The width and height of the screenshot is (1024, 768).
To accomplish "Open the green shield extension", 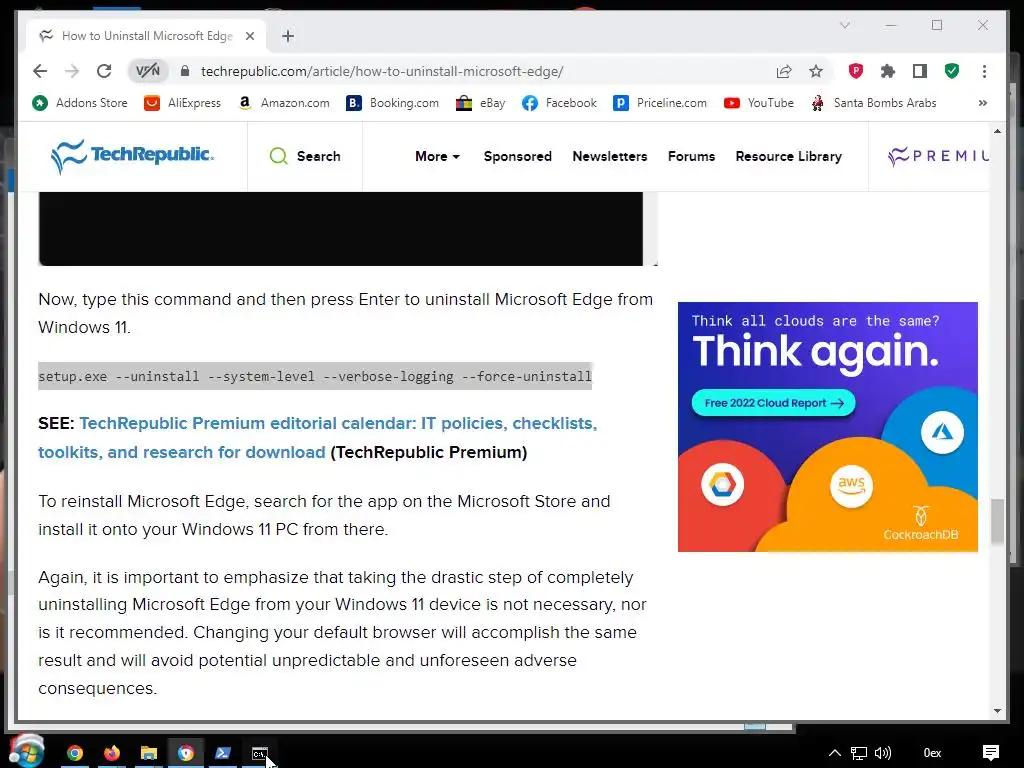I will (952, 71).
